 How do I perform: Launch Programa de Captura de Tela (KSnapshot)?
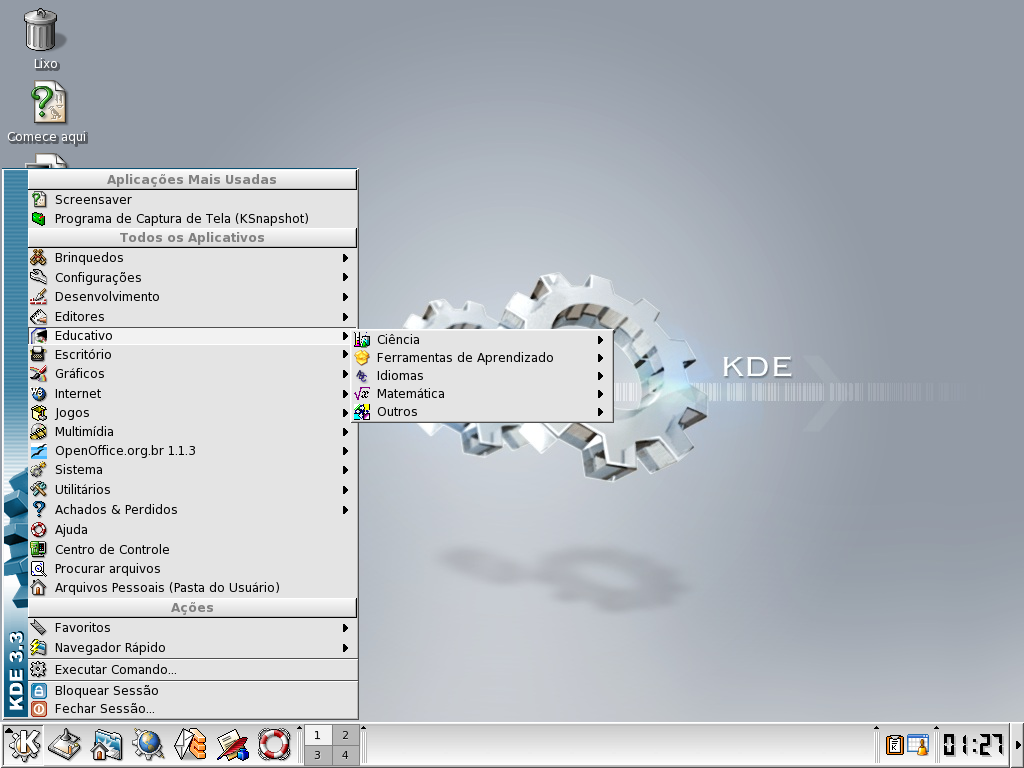point(193,218)
